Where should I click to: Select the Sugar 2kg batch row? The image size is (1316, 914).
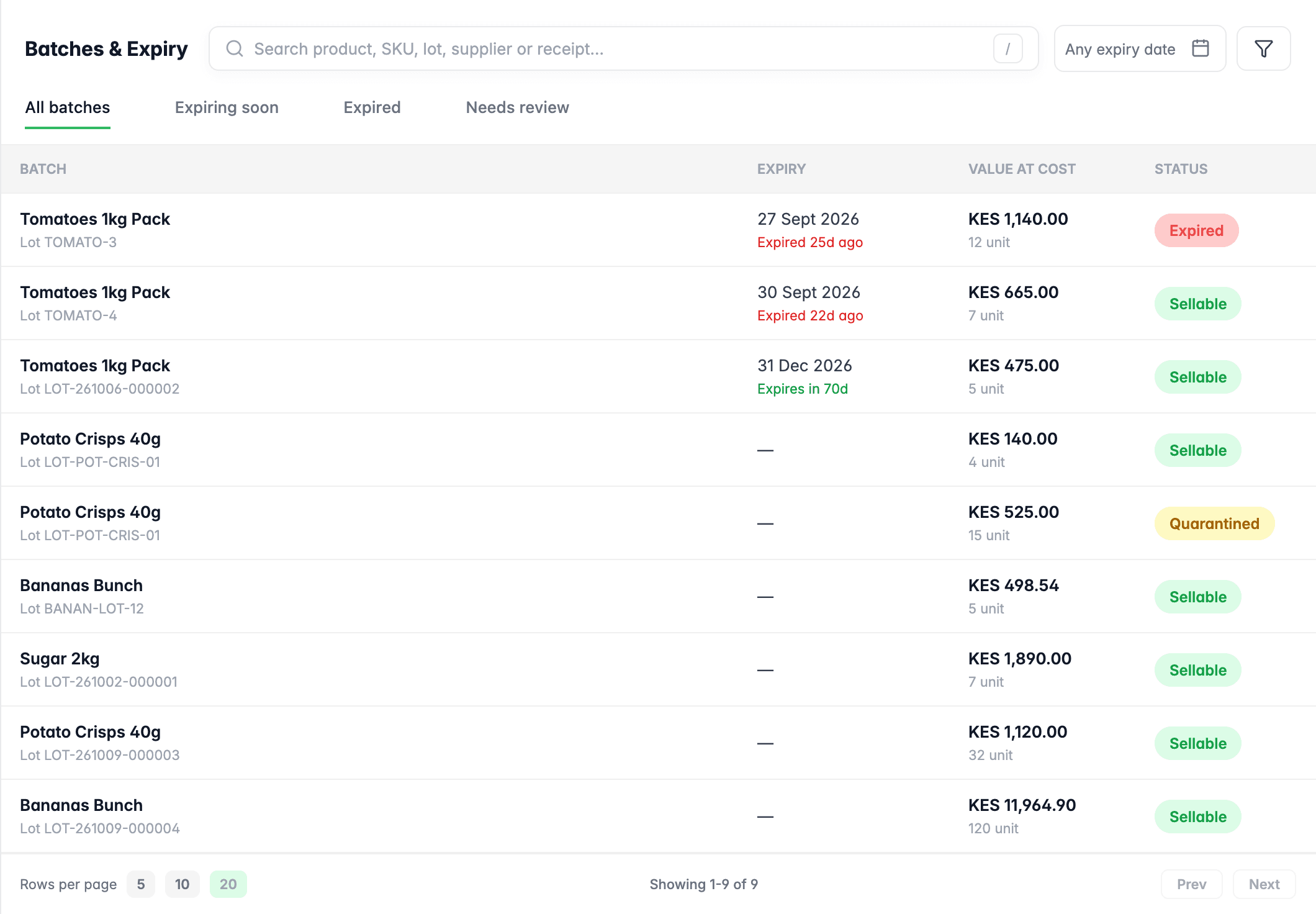pyautogui.click(x=658, y=670)
